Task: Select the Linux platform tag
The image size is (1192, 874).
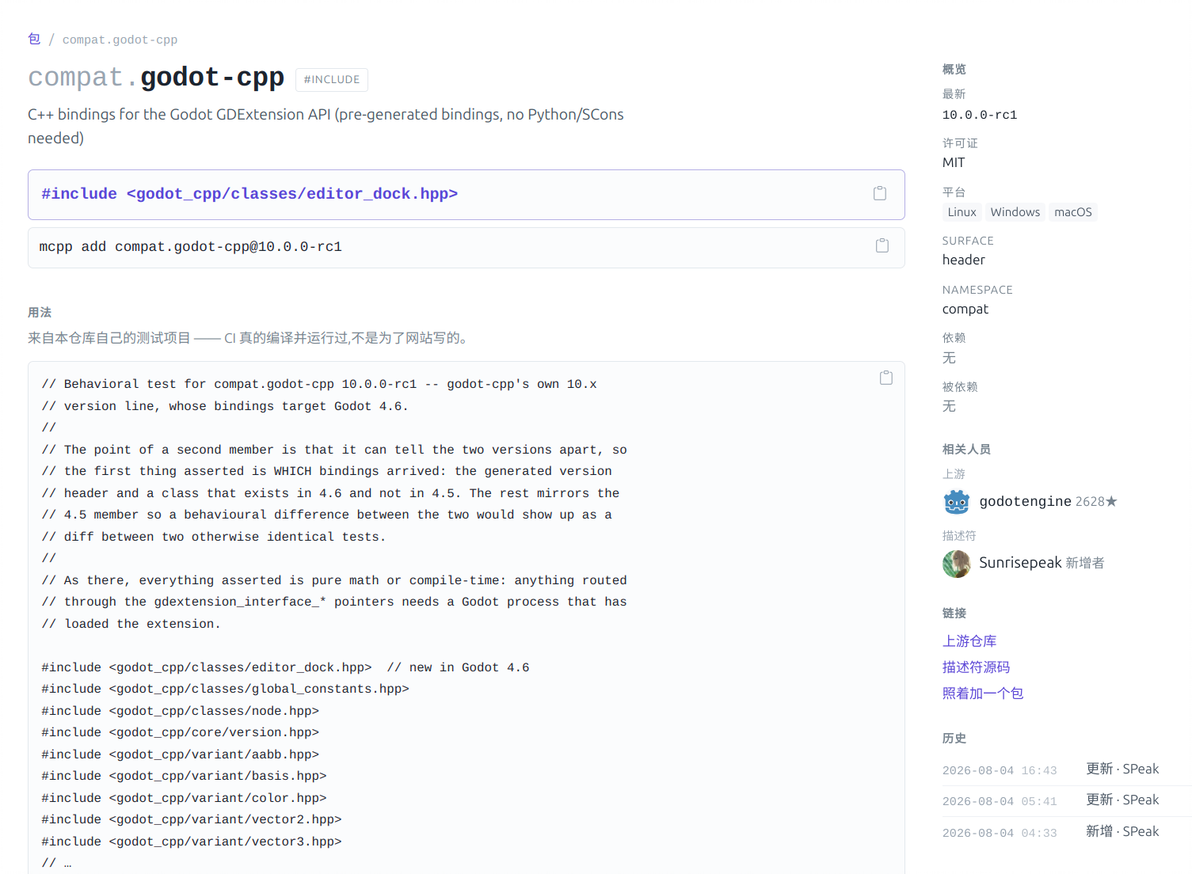Action: (x=962, y=212)
